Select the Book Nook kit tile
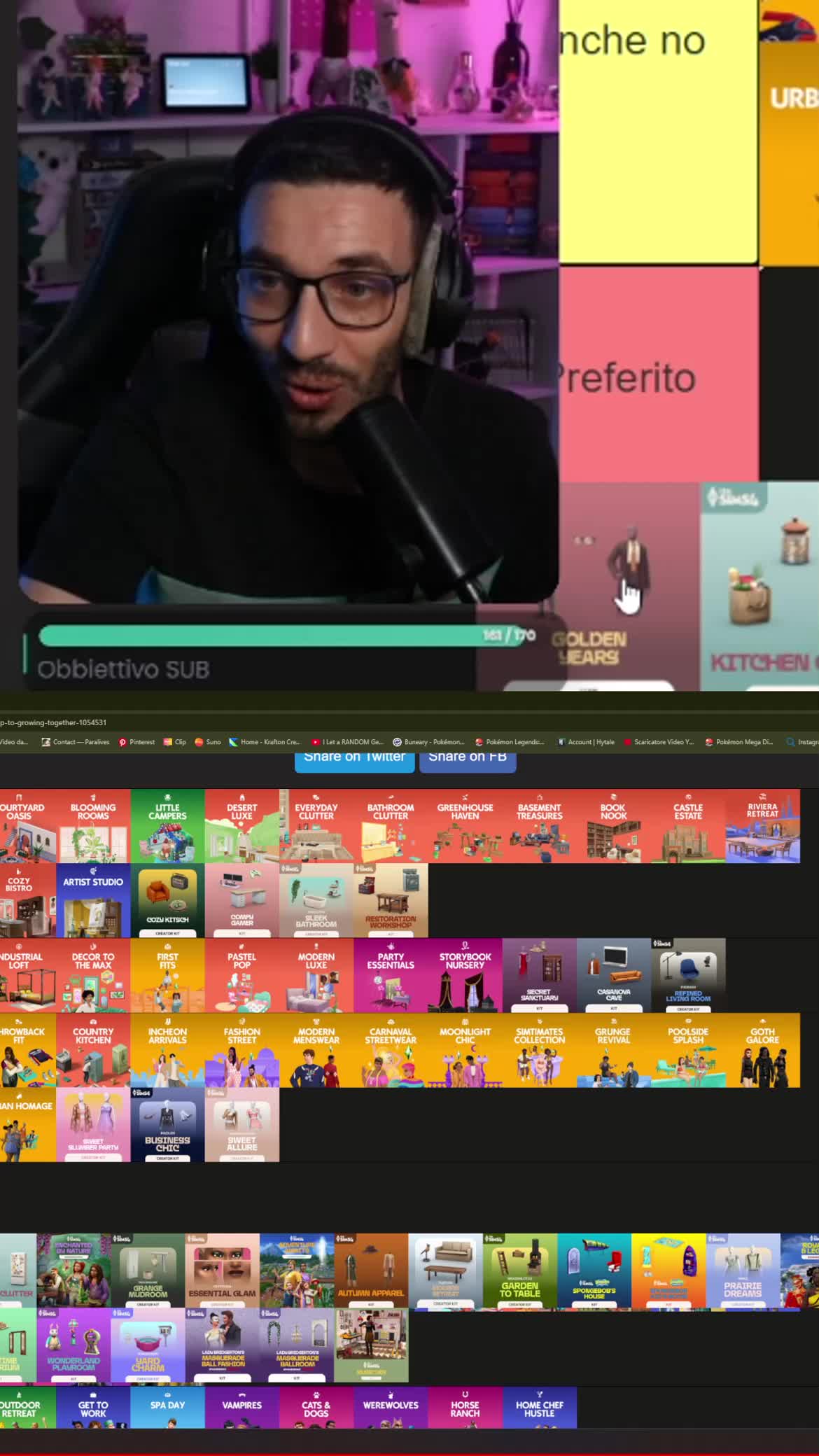The width and height of the screenshot is (819, 1456). 614,826
